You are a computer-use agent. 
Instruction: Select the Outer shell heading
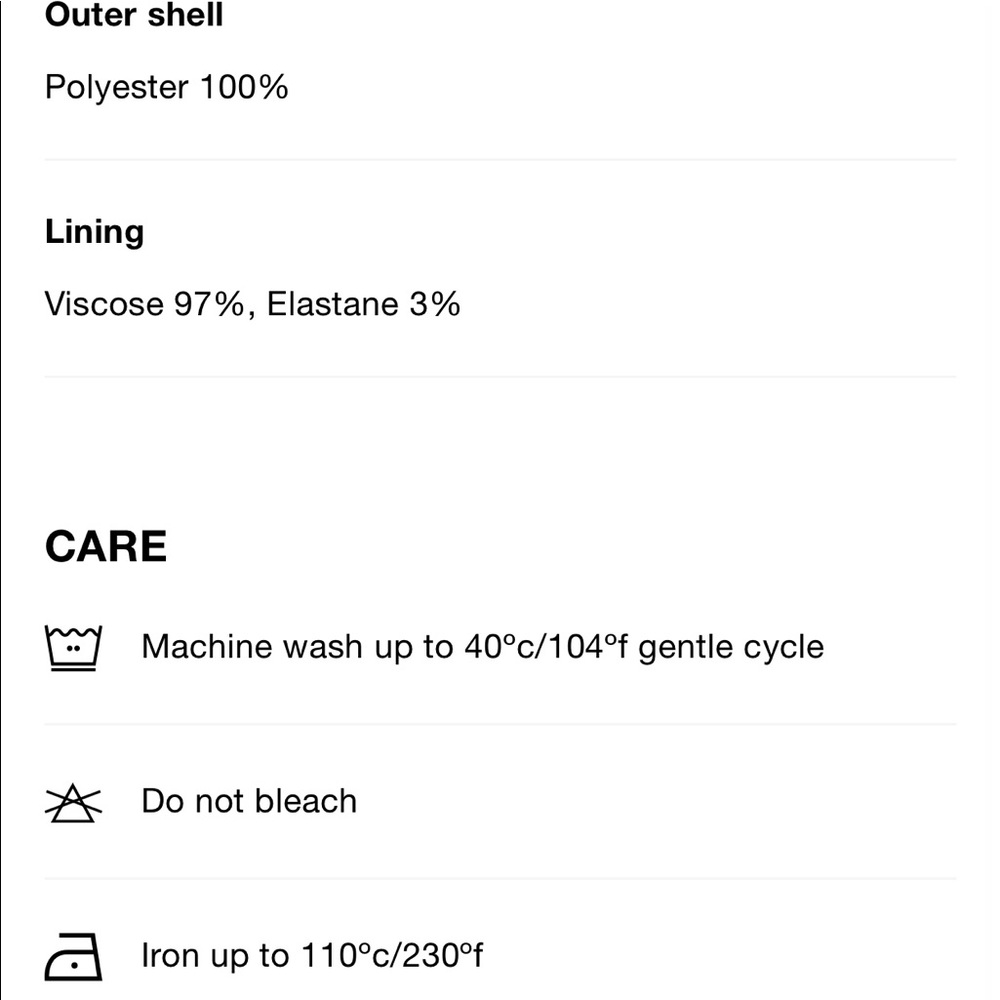tap(134, 14)
